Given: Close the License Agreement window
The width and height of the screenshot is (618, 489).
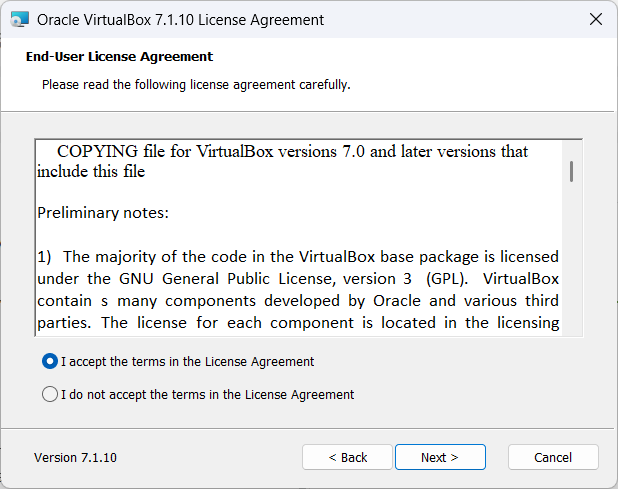Looking at the screenshot, I should tap(595, 19).
